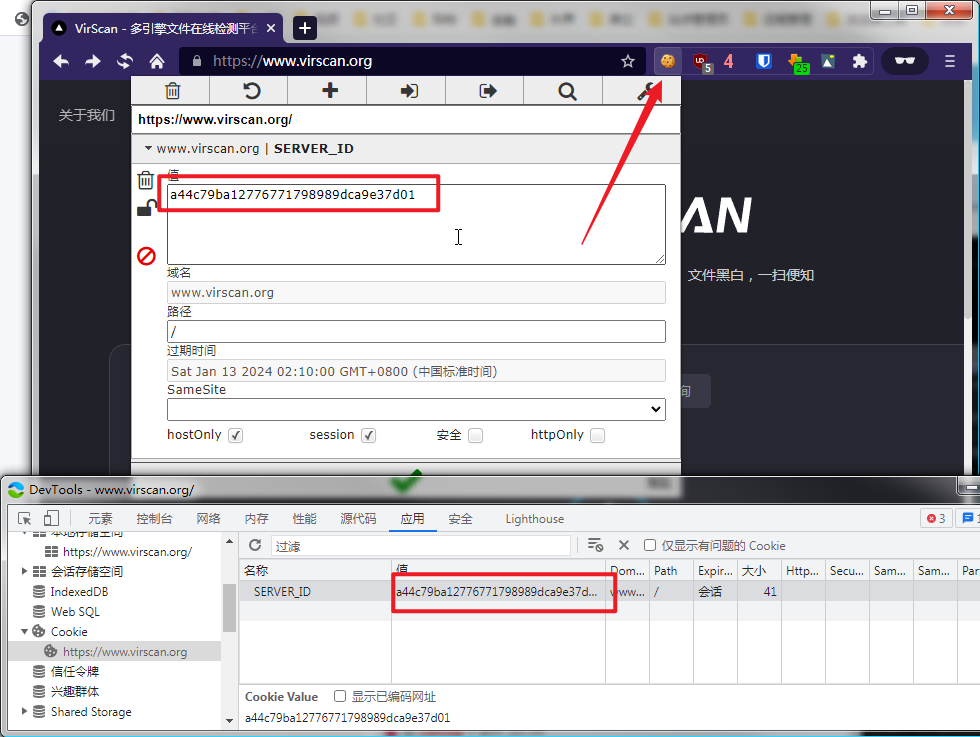Switch to the 网络 DevTools tab

(208, 518)
